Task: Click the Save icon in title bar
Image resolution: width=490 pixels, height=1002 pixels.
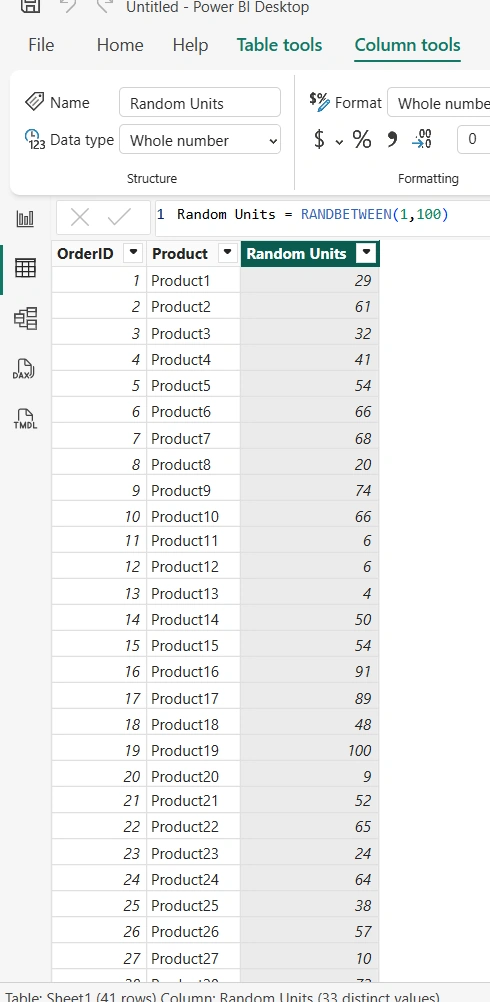Action: [x=31, y=7]
